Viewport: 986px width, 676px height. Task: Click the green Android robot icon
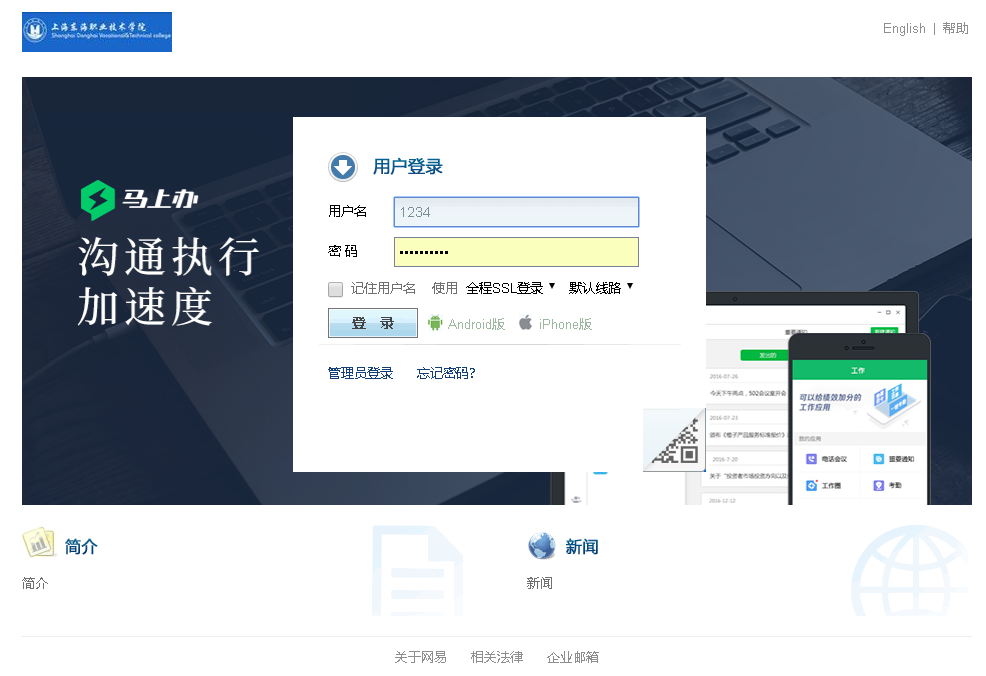pyautogui.click(x=435, y=323)
